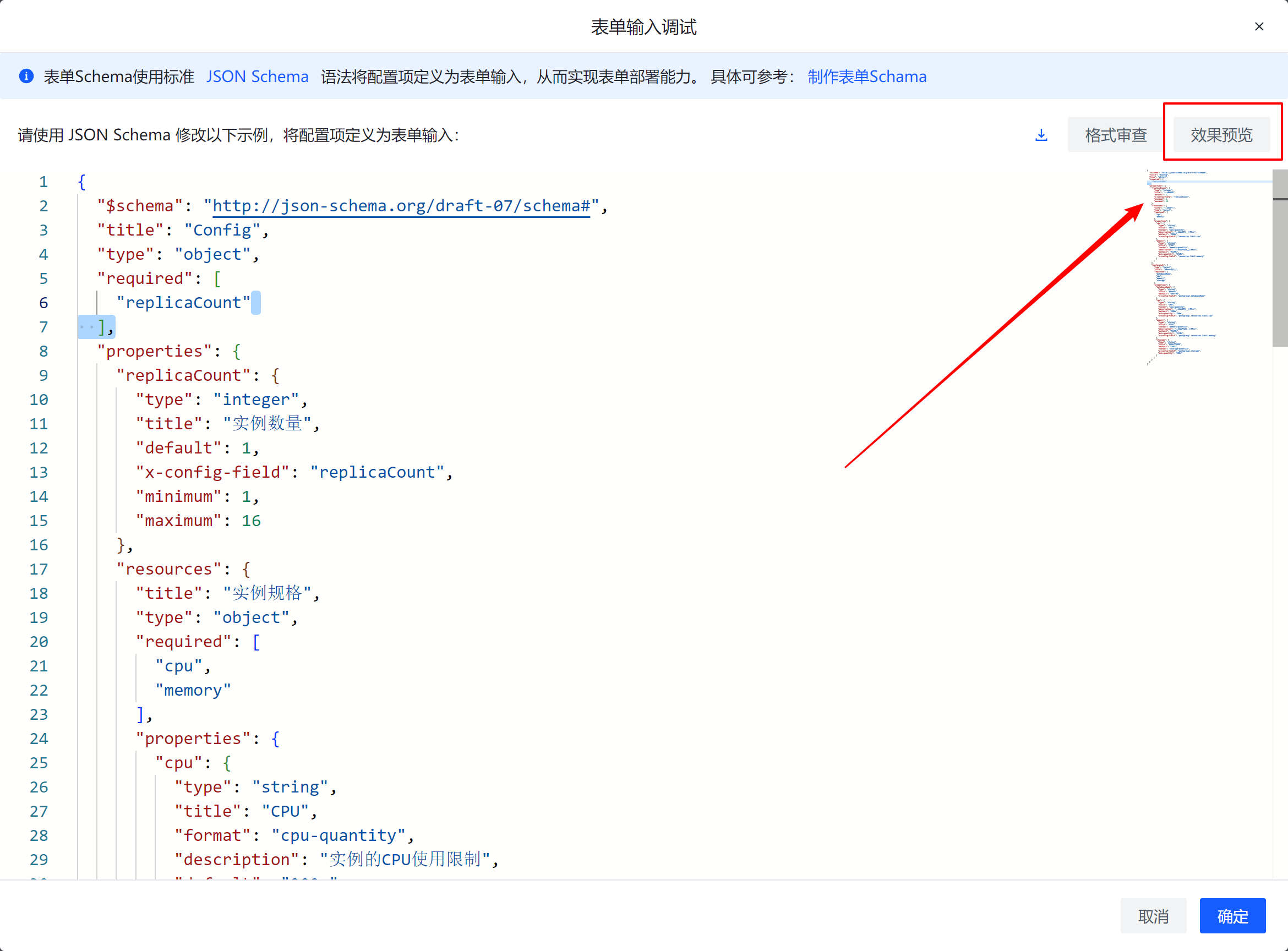Click the "default" key on line 12
This screenshot has height=951, width=1288.
point(178,448)
